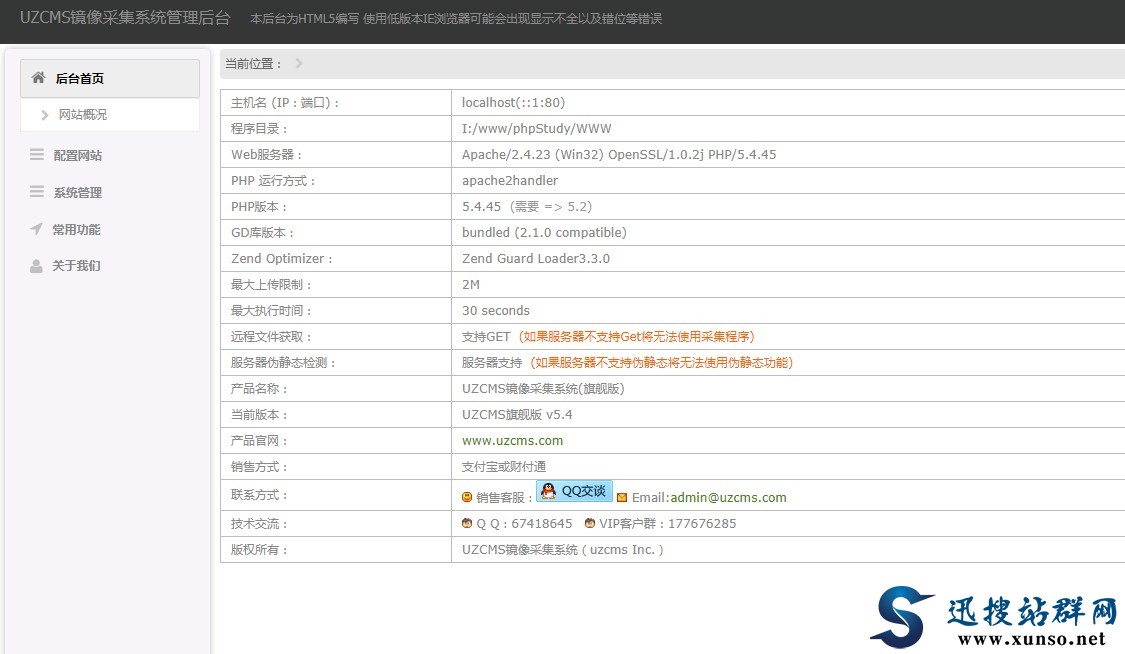The image size is (1125, 654).
Task: Click the 远程文件获取 label
Action: [271, 336]
